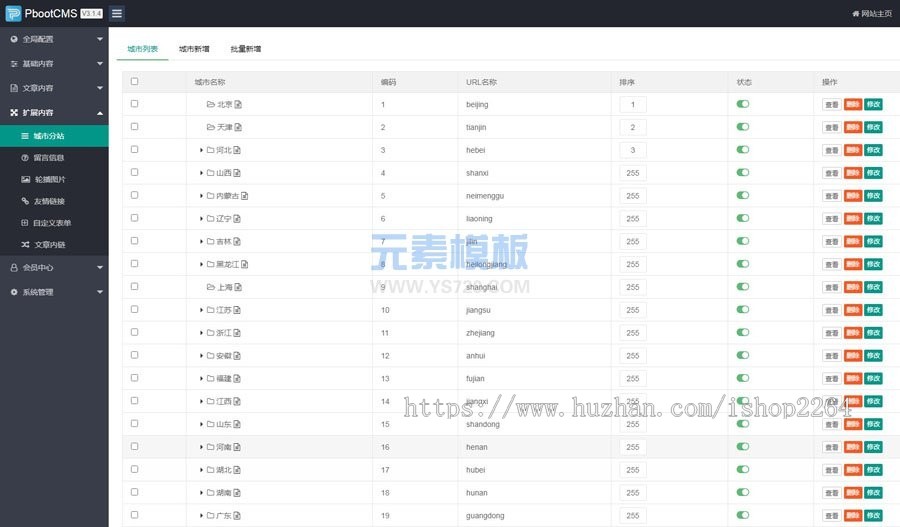Click 删除 button for the henan row
This screenshot has width=900, height=527.
(853, 447)
